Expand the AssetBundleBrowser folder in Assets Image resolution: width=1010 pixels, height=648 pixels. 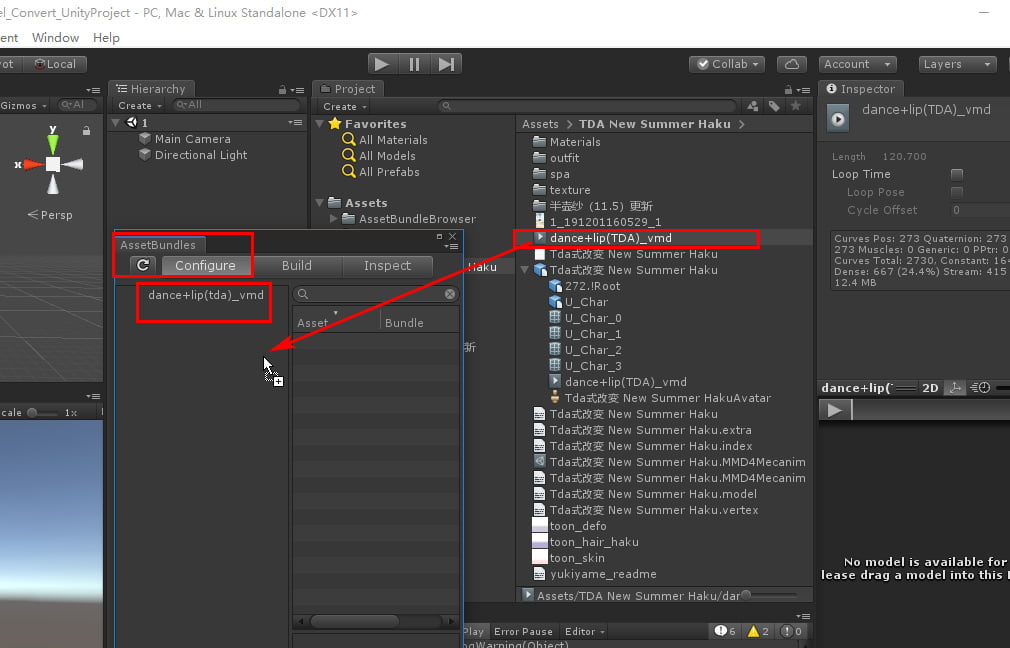tap(334, 219)
